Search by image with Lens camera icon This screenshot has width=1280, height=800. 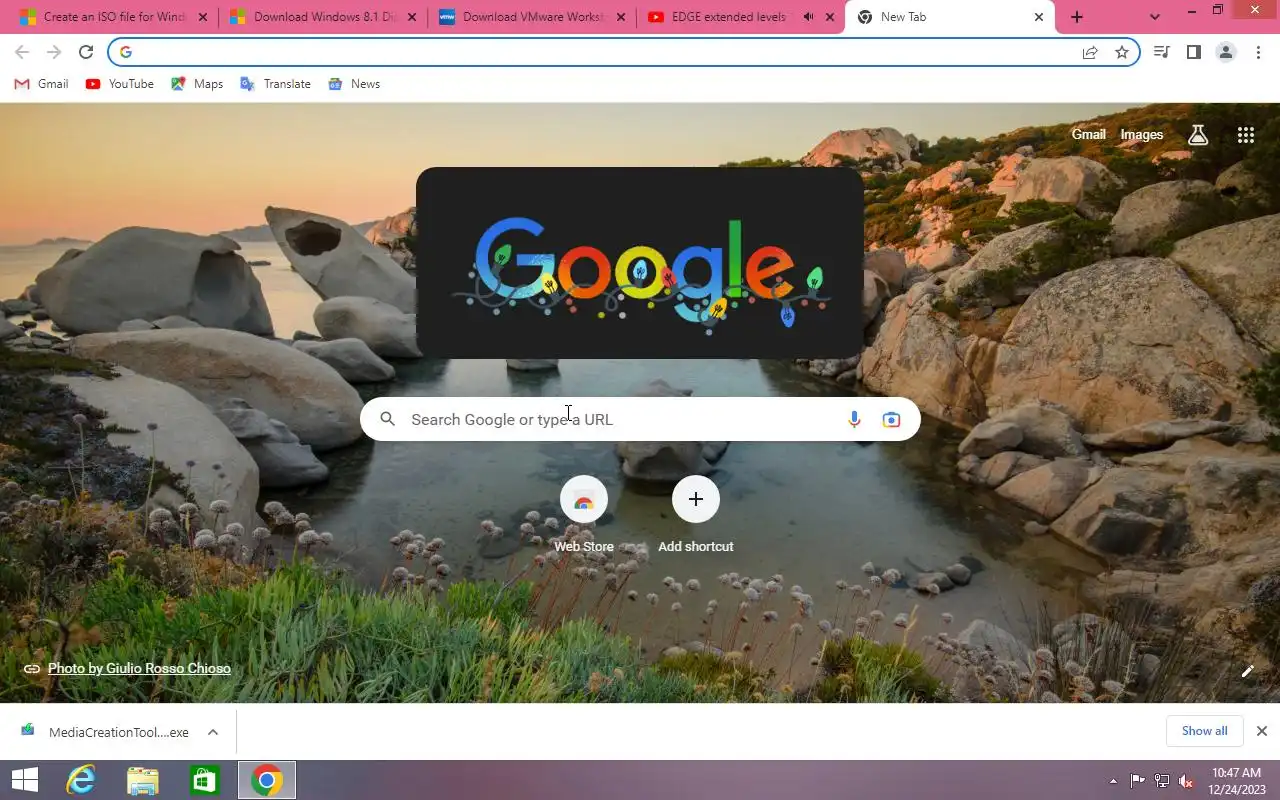click(x=891, y=419)
